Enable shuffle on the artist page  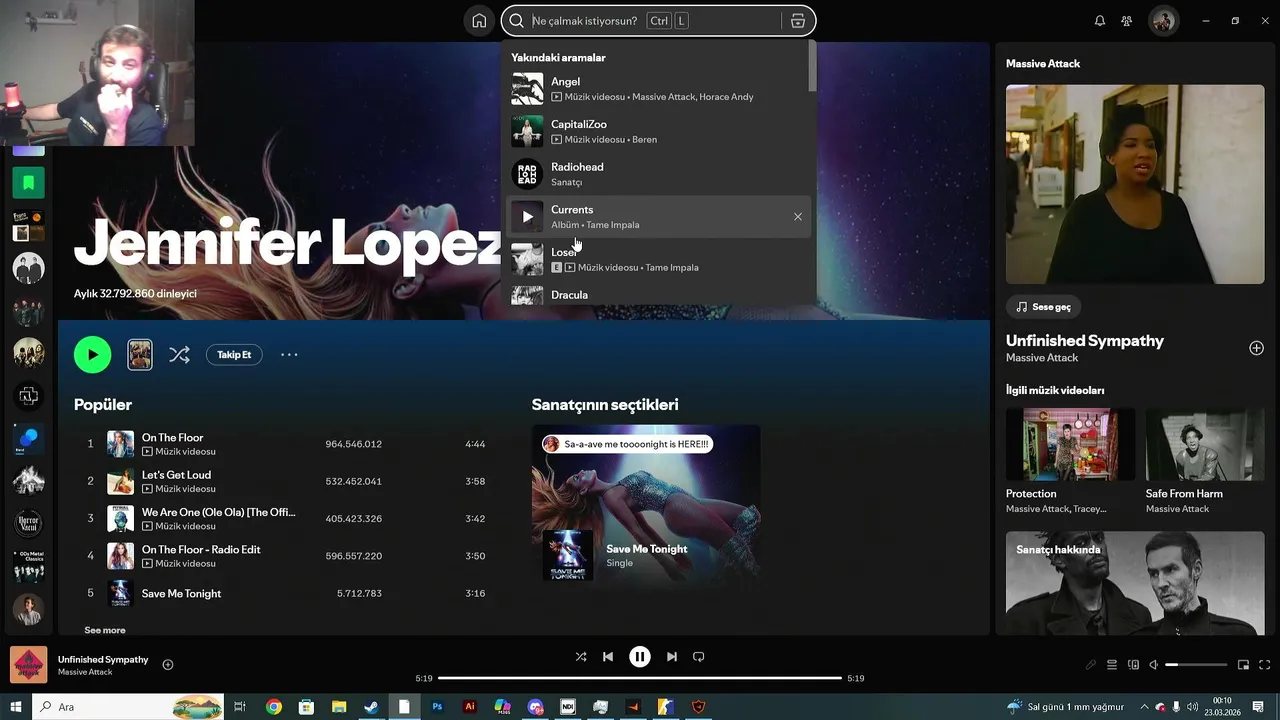179,354
